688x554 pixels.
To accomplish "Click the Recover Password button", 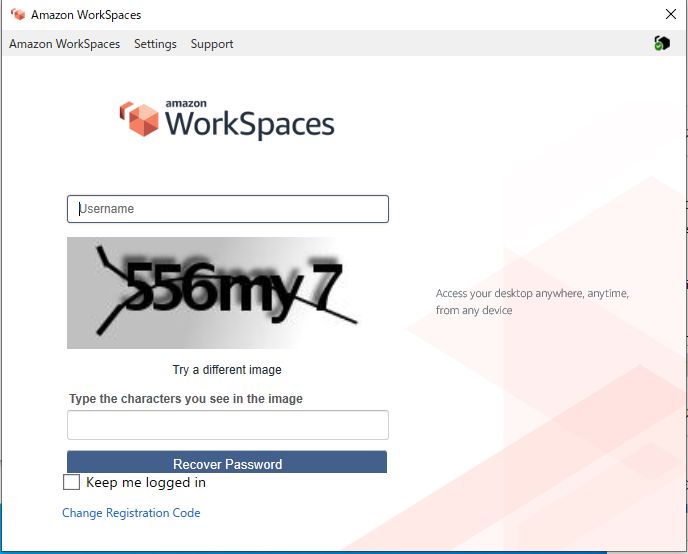I will click(x=227, y=462).
